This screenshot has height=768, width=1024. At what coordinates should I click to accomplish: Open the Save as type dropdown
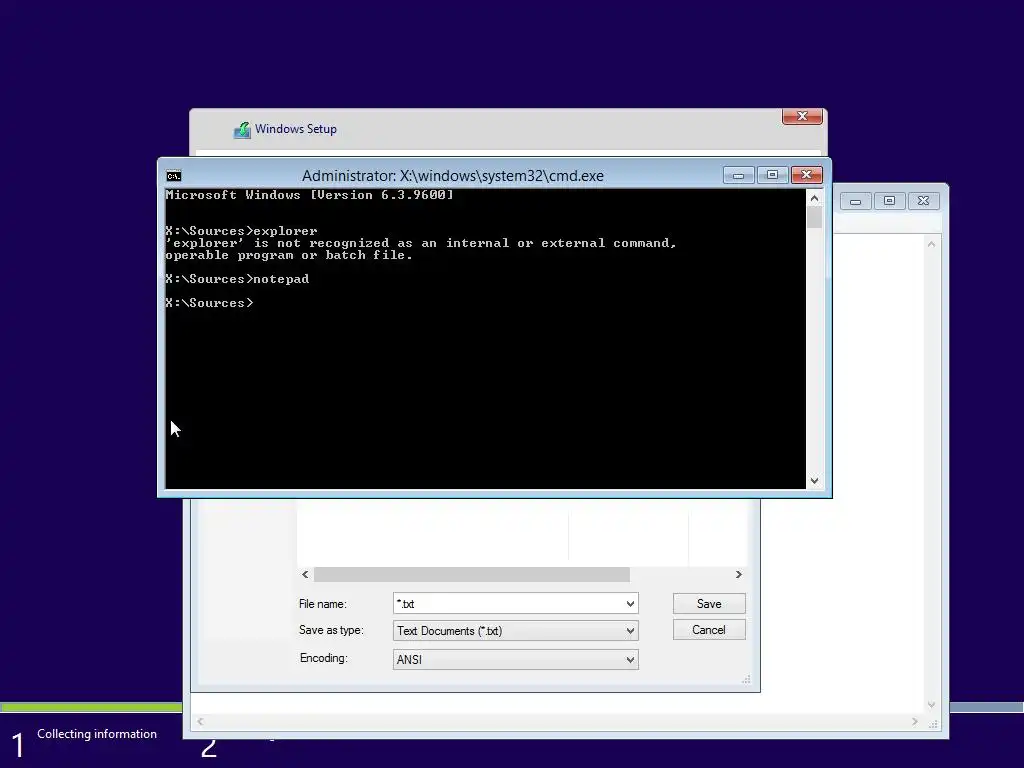tap(515, 631)
